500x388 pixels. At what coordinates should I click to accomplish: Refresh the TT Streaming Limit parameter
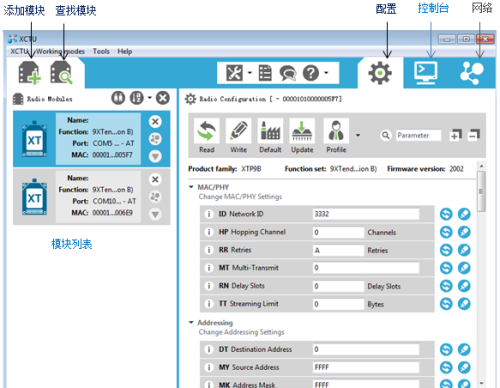(x=446, y=304)
